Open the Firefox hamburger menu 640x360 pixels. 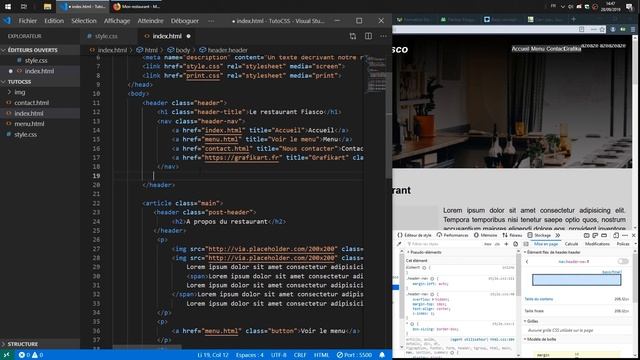coord(633,29)
